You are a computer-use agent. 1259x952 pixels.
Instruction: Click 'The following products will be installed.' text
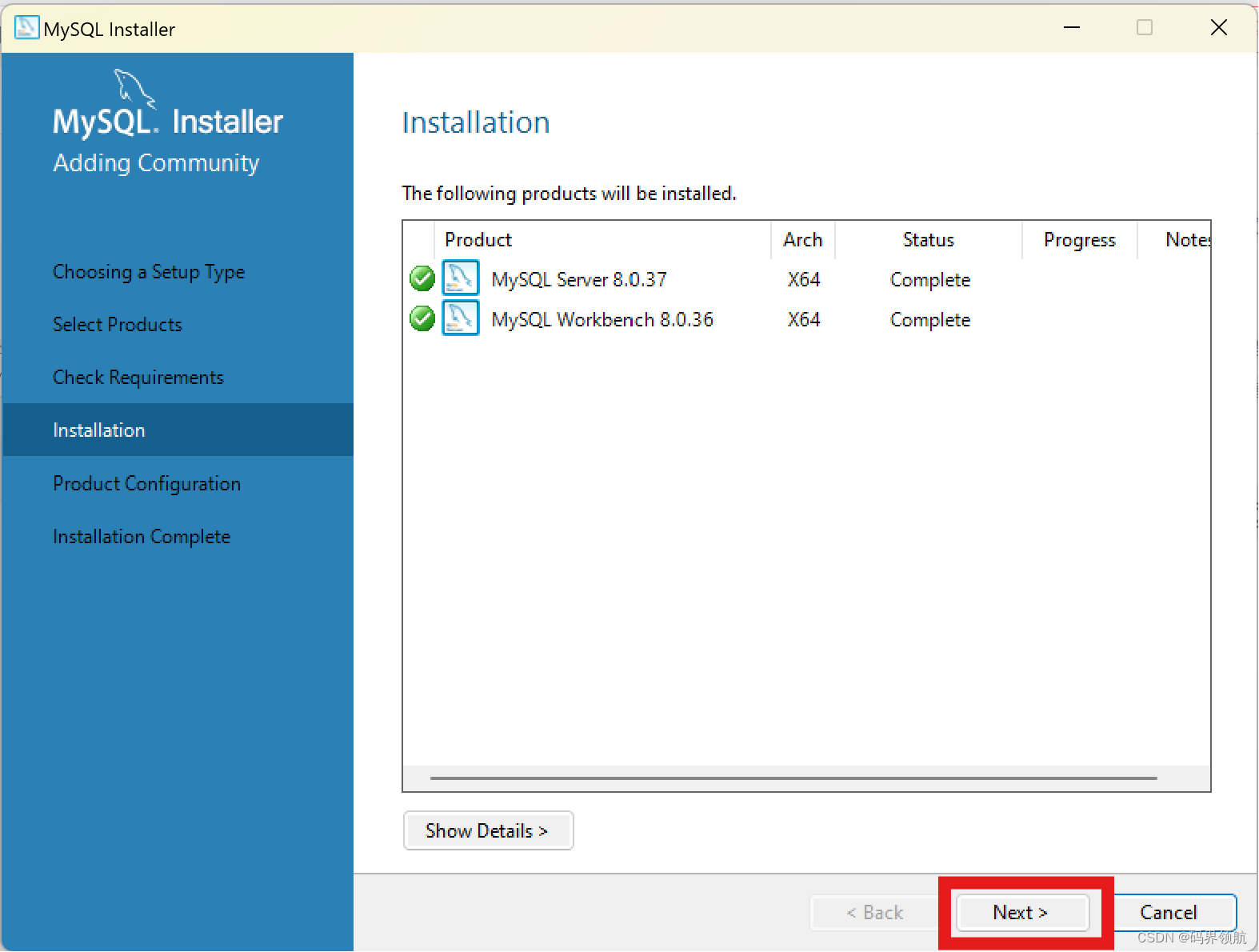point(569,194)
